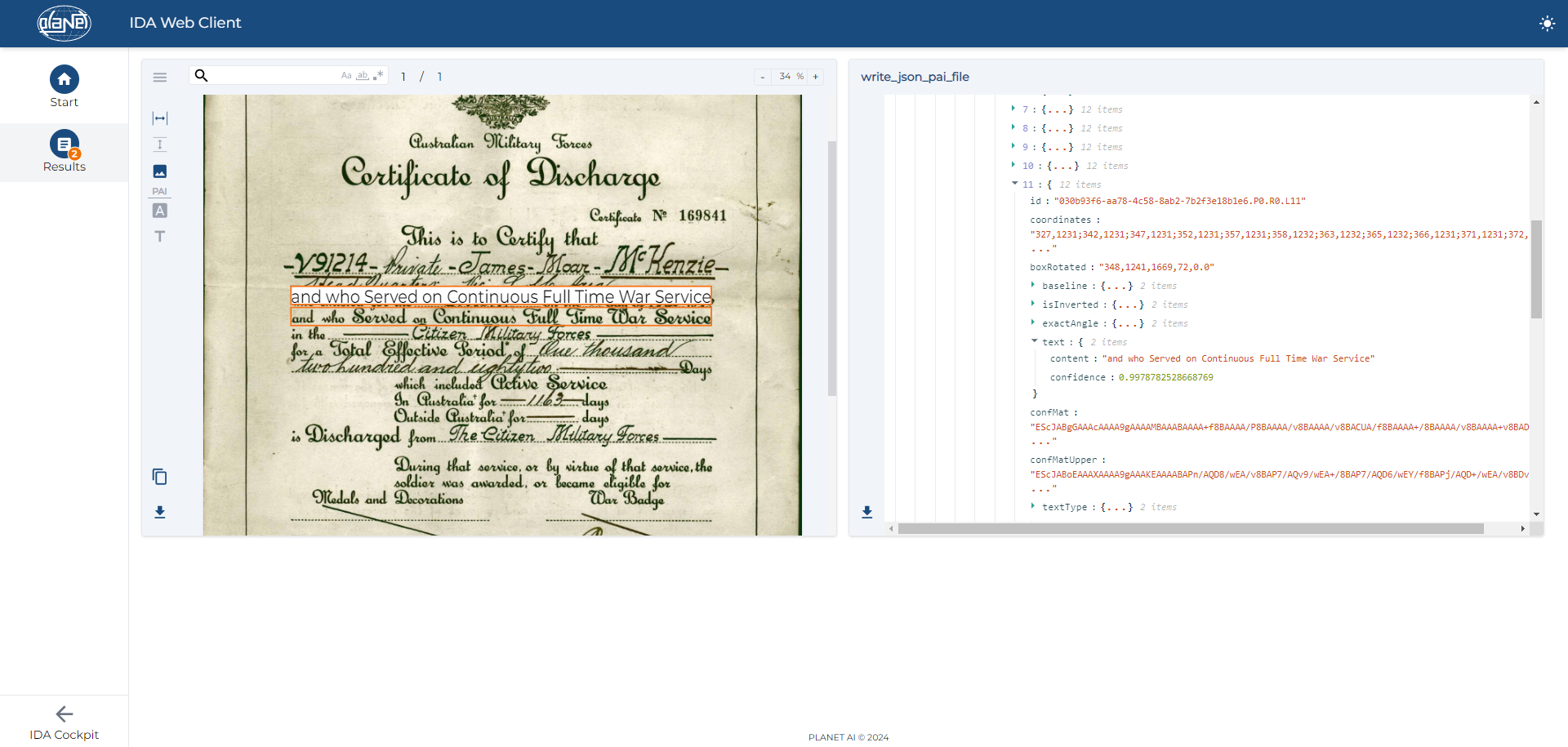Click the content value string
Screen dimensions: 1568x747
pos(1238,358)
